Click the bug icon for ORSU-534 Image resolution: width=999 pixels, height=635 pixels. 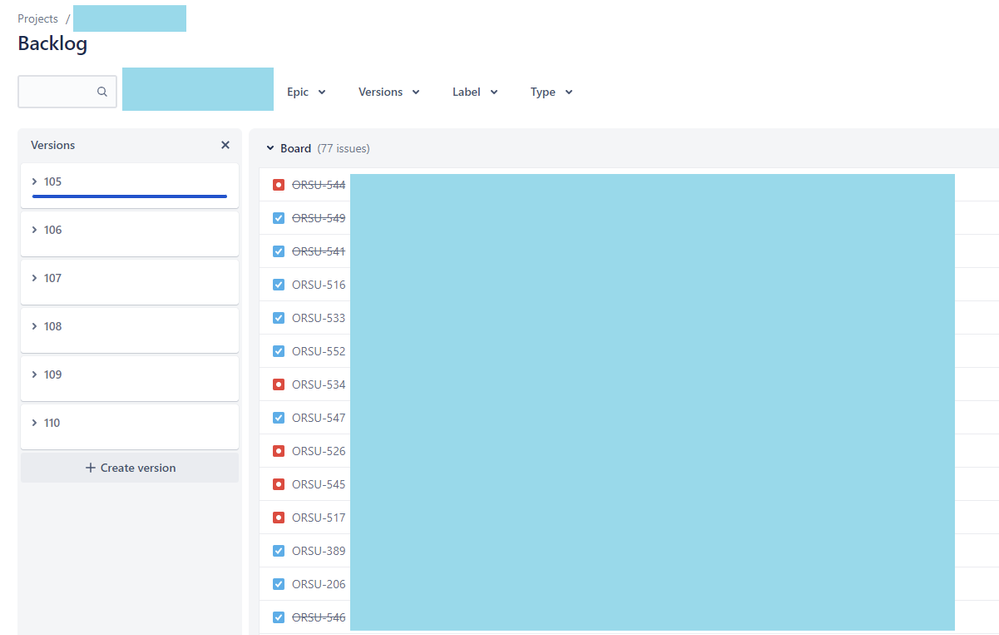[x=278, y=384]
